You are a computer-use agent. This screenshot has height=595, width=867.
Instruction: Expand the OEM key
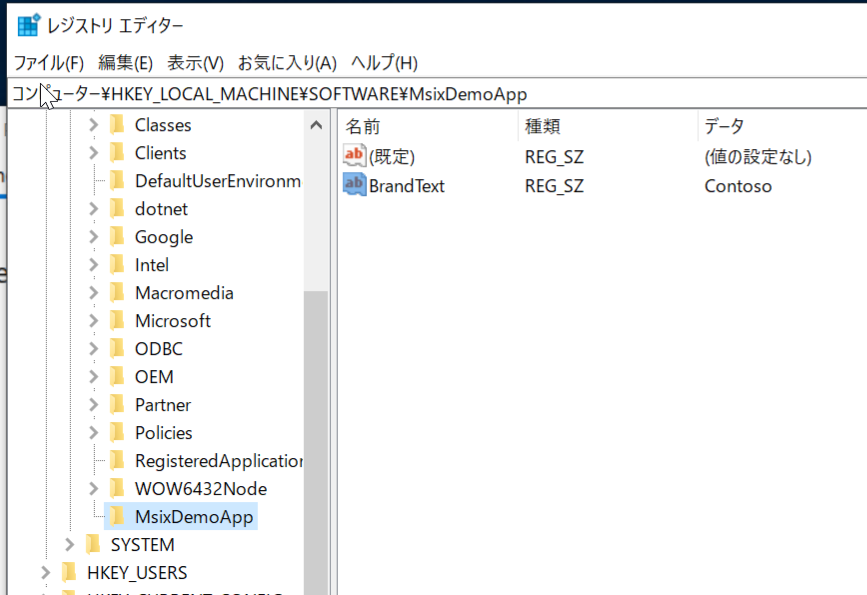coord(93,377)
